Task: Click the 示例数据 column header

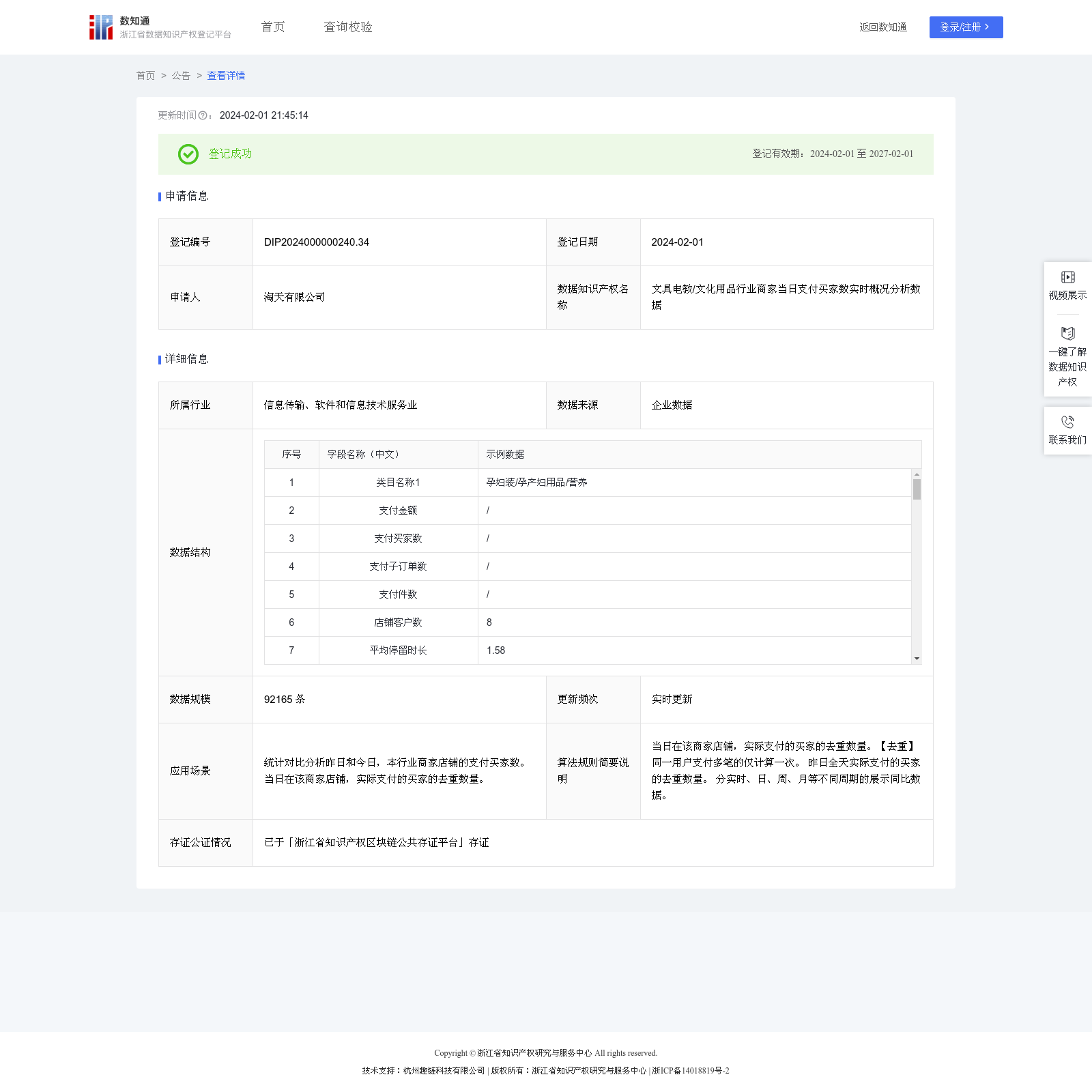Action: click(505, 455)
